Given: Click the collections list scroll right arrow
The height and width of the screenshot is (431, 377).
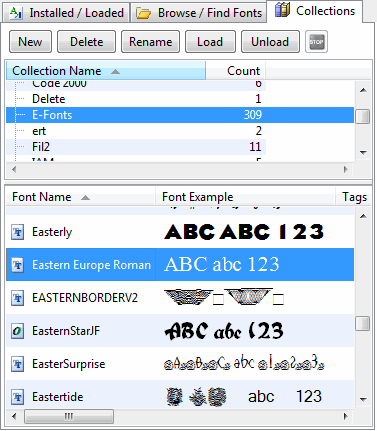Looking at the screenshot, I should (x=346, y=169).
